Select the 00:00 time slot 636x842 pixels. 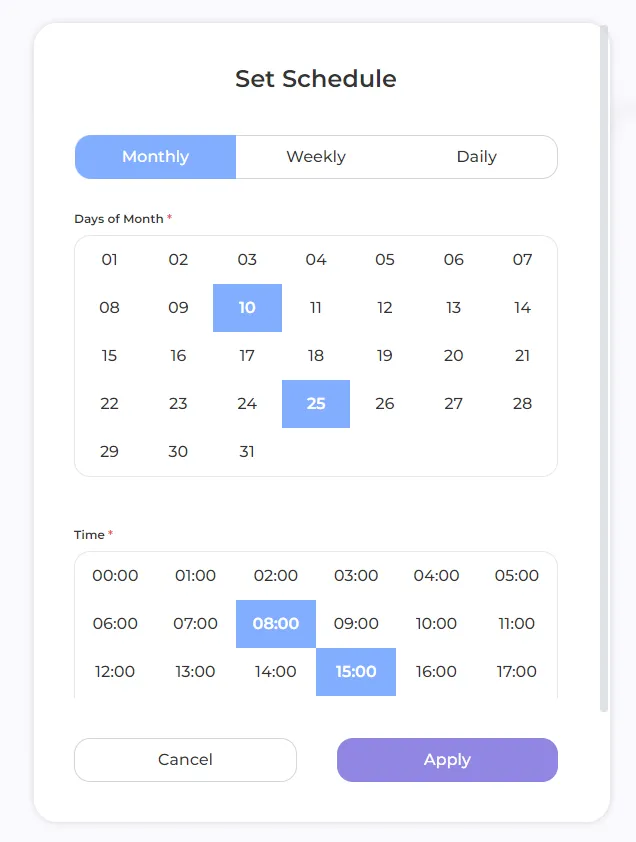click(115, 576)
